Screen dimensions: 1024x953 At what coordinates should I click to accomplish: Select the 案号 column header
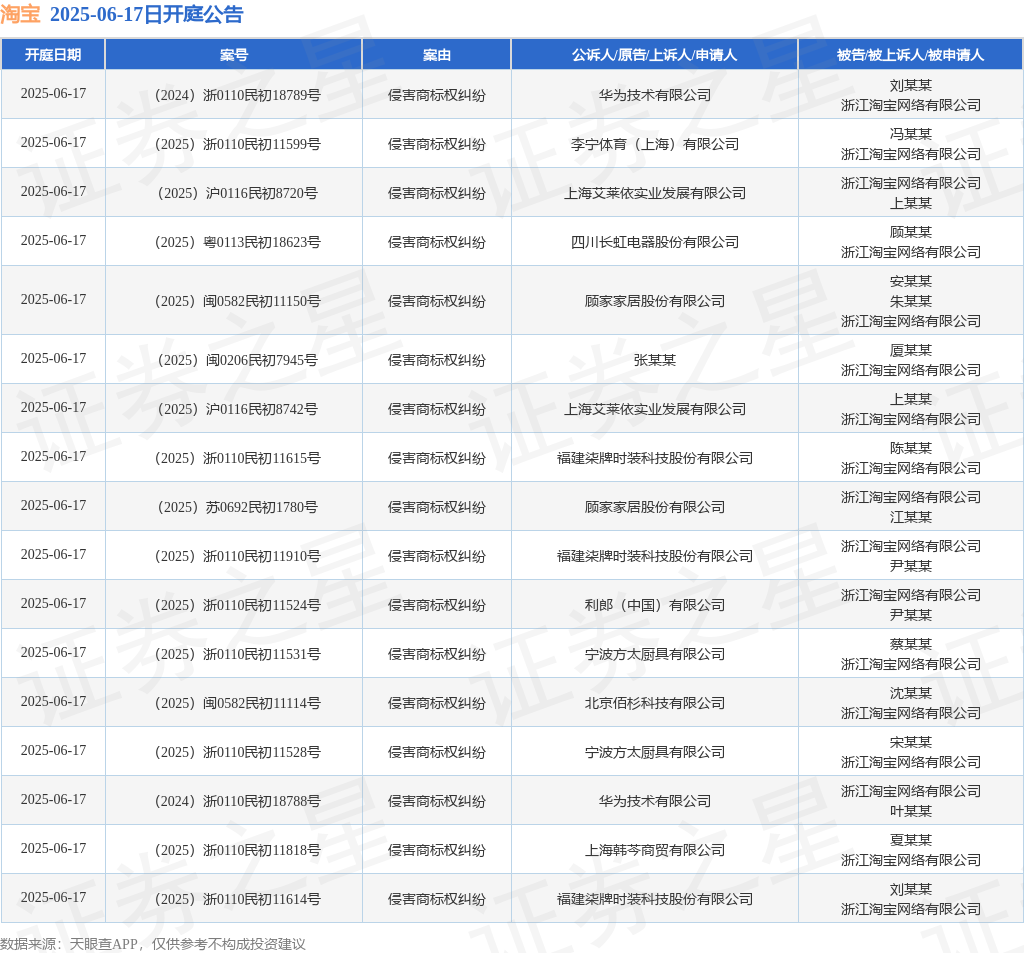234,55
